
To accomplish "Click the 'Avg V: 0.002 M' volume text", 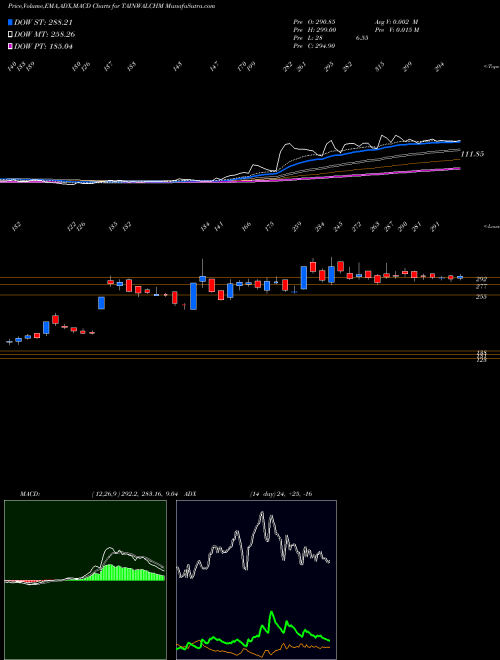I will pos(395,22).
